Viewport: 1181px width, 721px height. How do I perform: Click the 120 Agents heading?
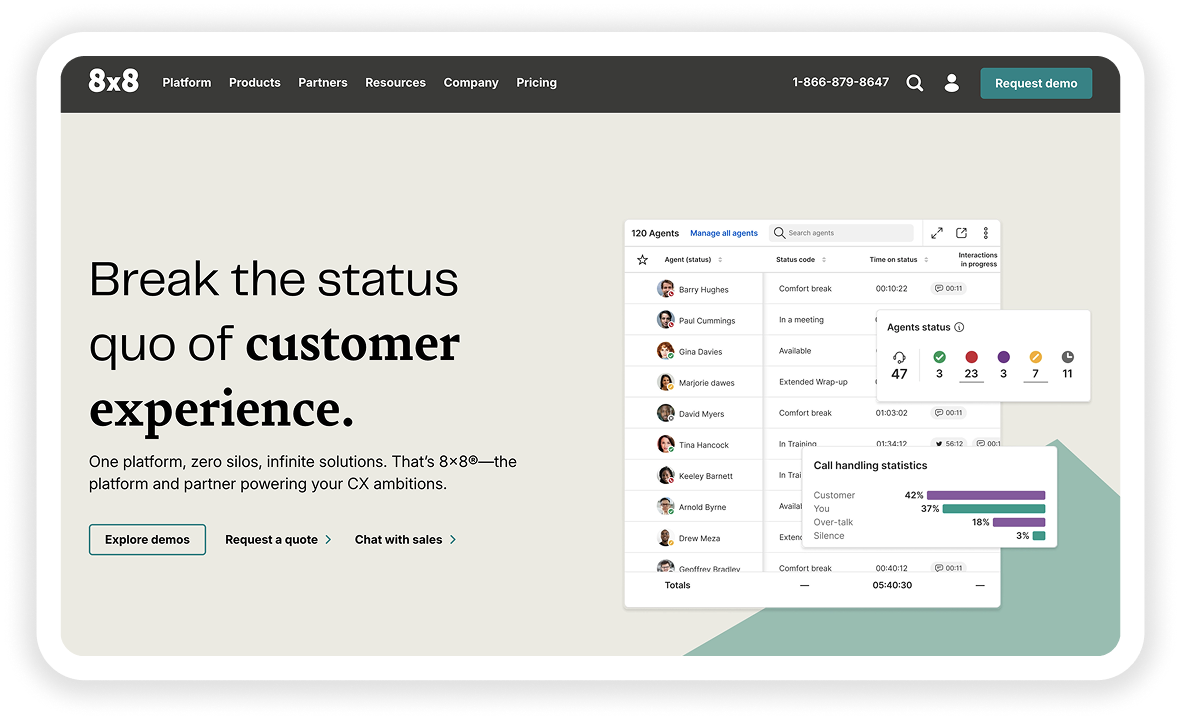(x=655, y=234)
